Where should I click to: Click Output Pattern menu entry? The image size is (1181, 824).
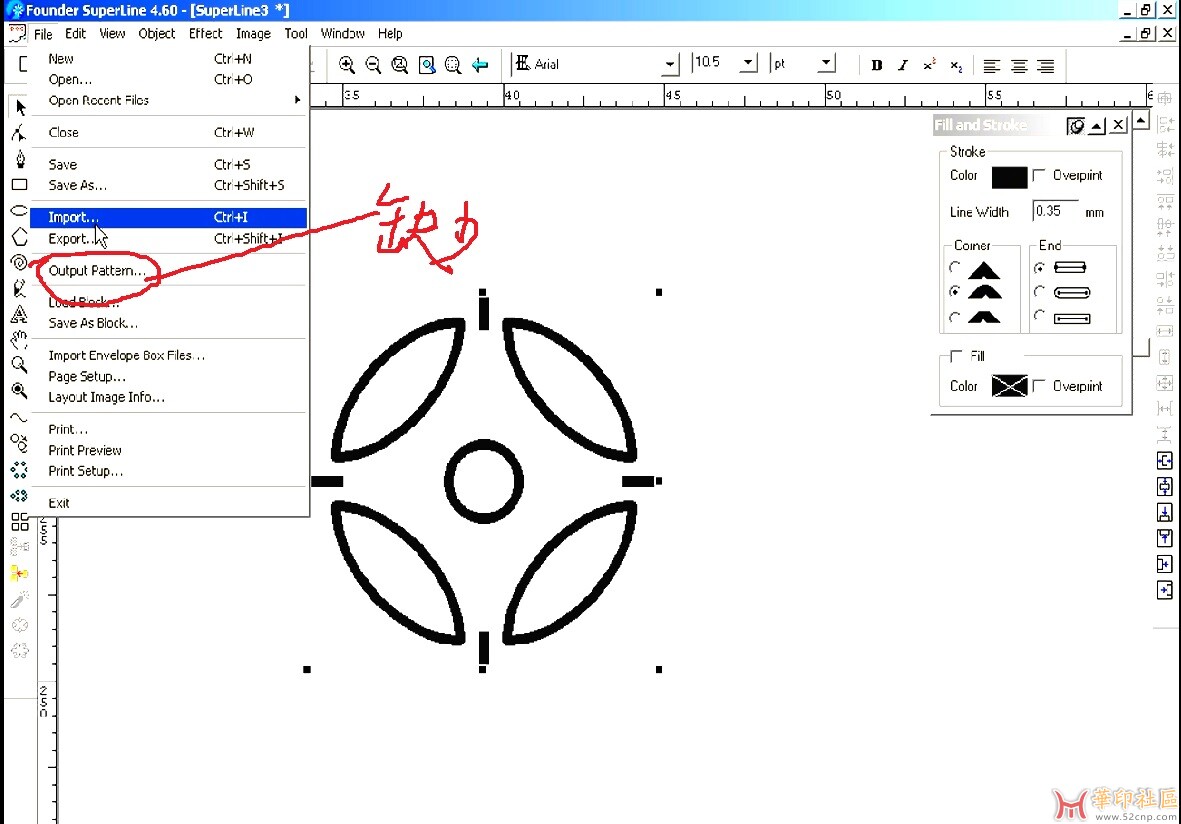pos(97,271)
